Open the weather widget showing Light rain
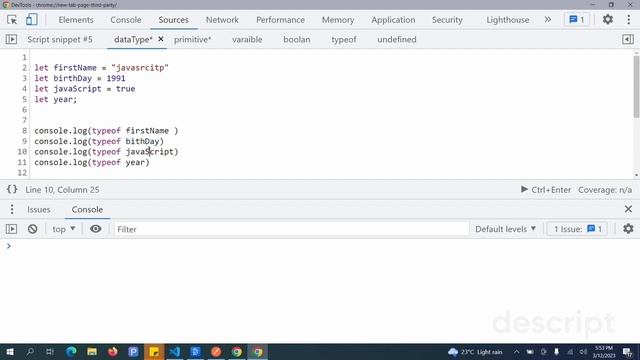 [475, 352]
